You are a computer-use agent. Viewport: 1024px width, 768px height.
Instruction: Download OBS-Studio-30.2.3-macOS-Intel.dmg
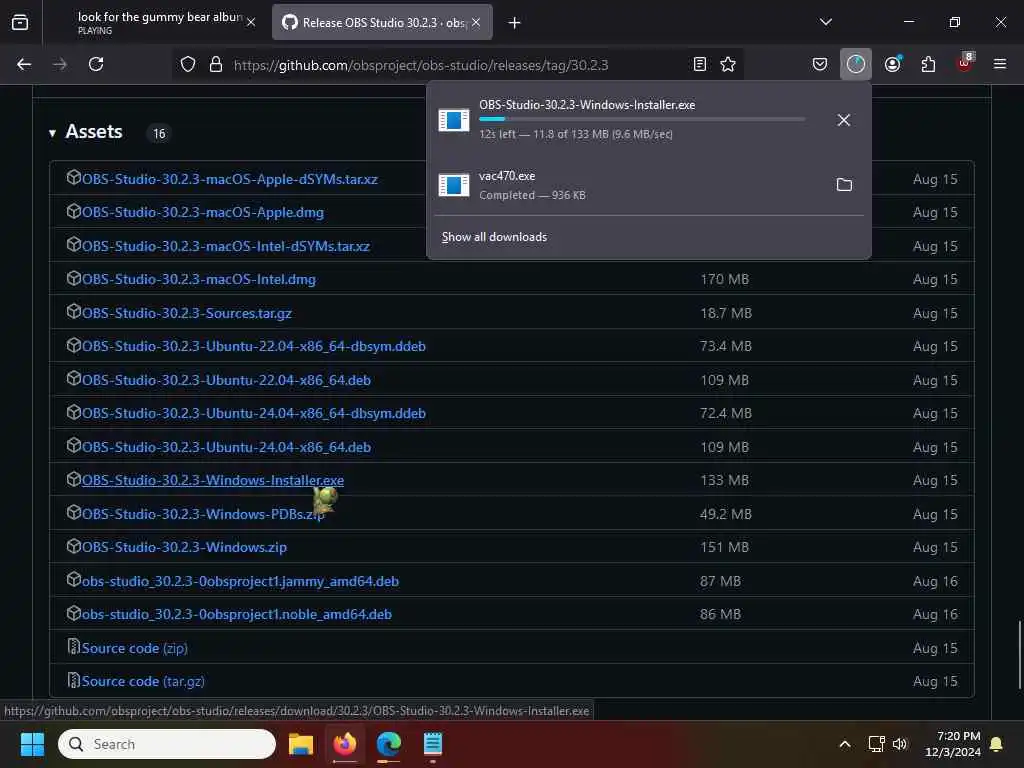(199, 280)
